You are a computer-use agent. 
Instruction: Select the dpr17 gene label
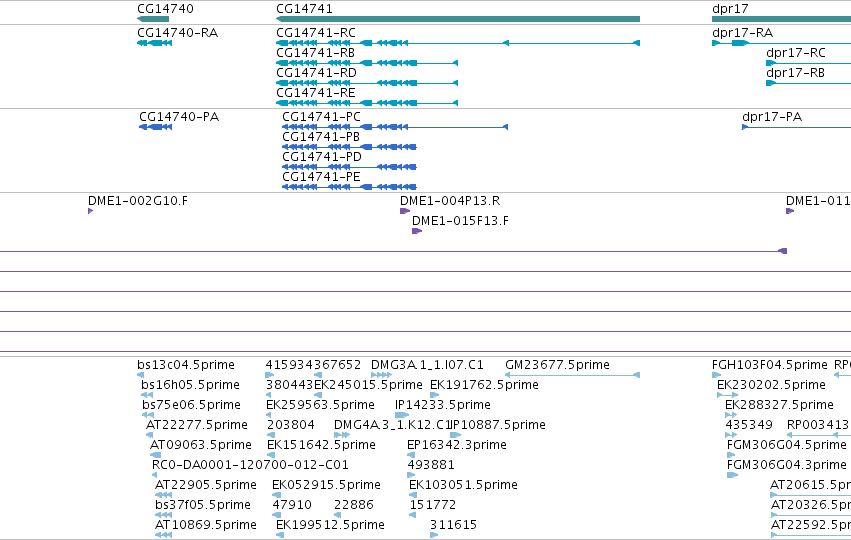click(x=730, y=9)
